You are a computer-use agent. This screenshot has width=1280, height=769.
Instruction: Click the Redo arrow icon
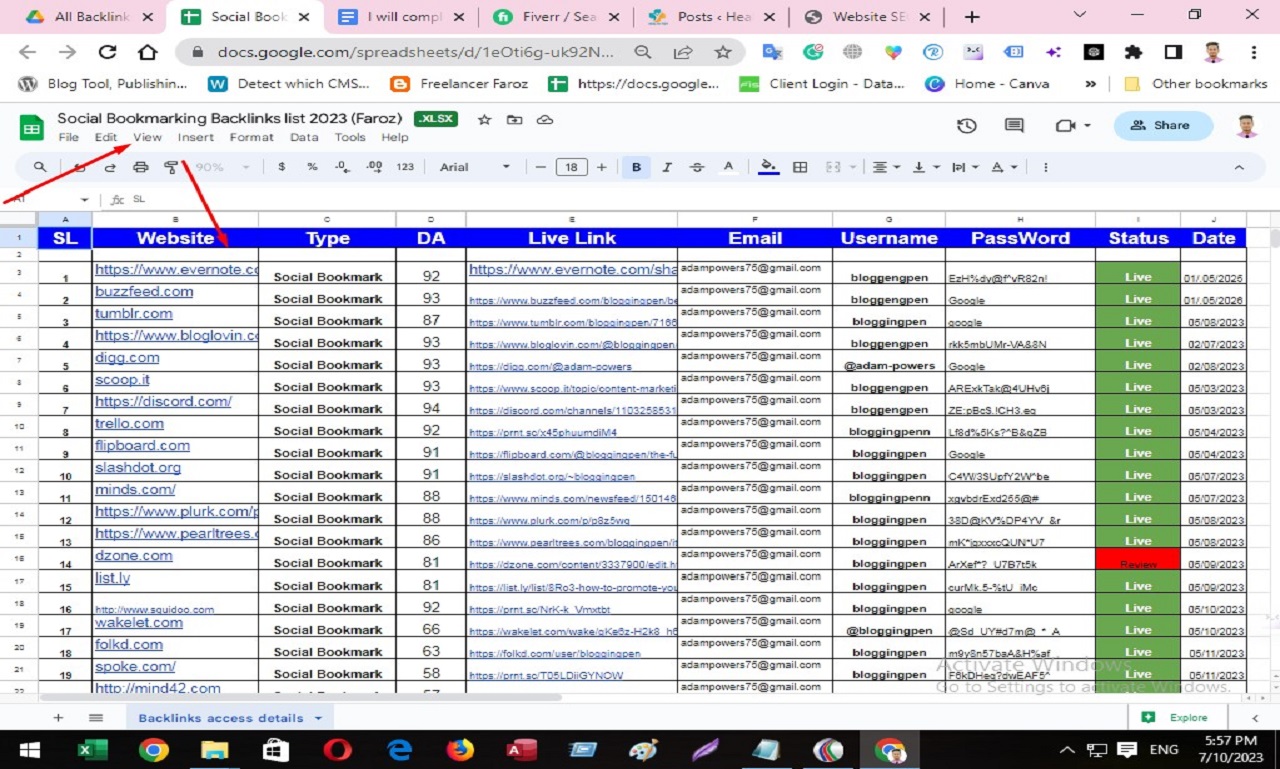[x=110, y=167]
